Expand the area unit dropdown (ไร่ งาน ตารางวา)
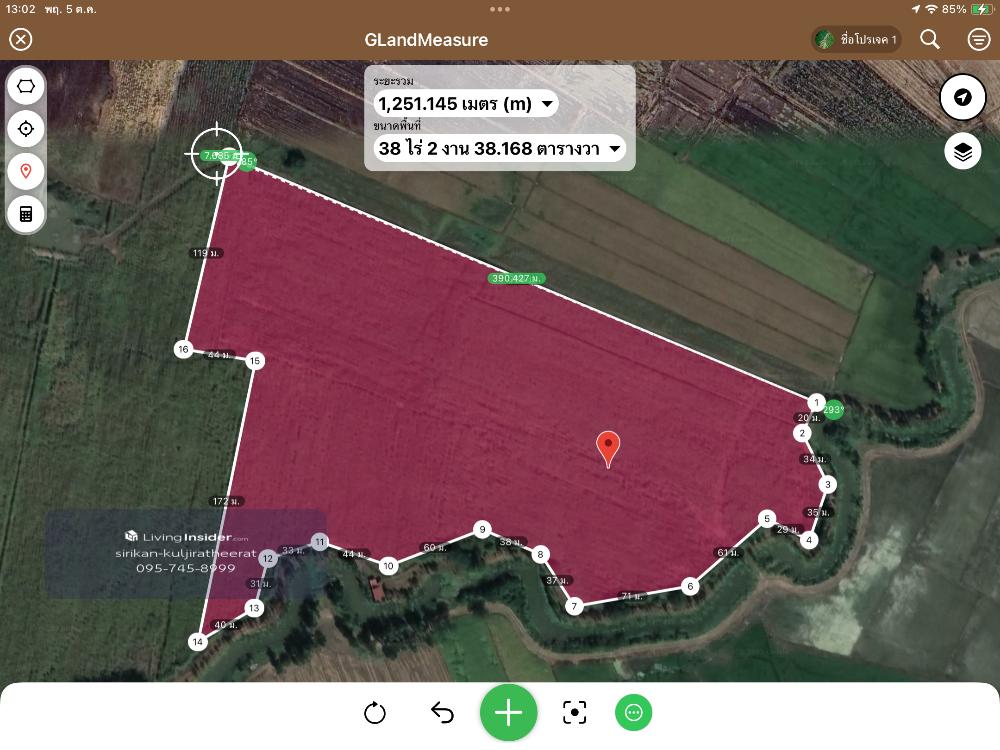 click(x=499, y=149)
